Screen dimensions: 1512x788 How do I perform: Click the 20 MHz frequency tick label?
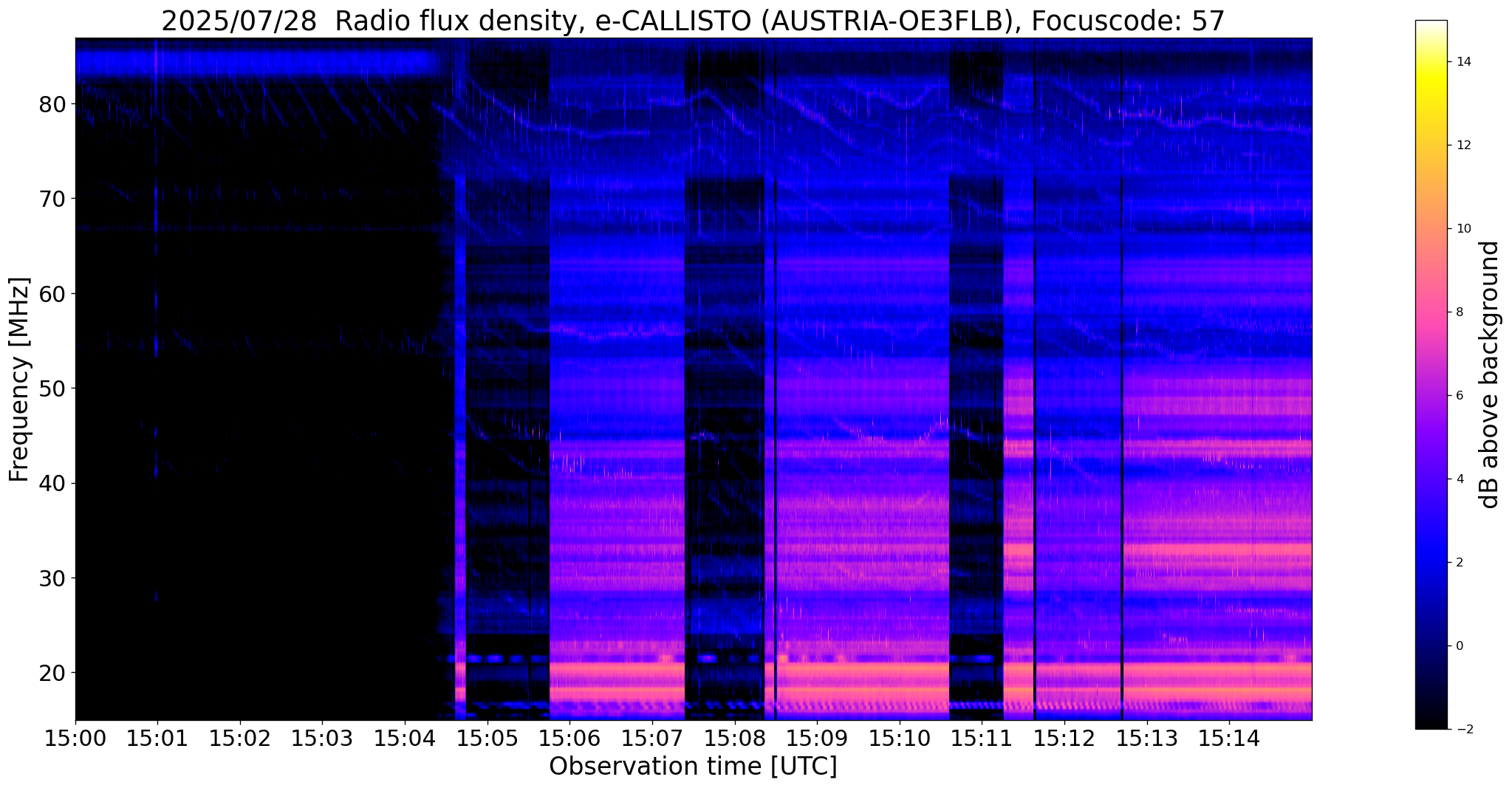[x=52, y=673]
